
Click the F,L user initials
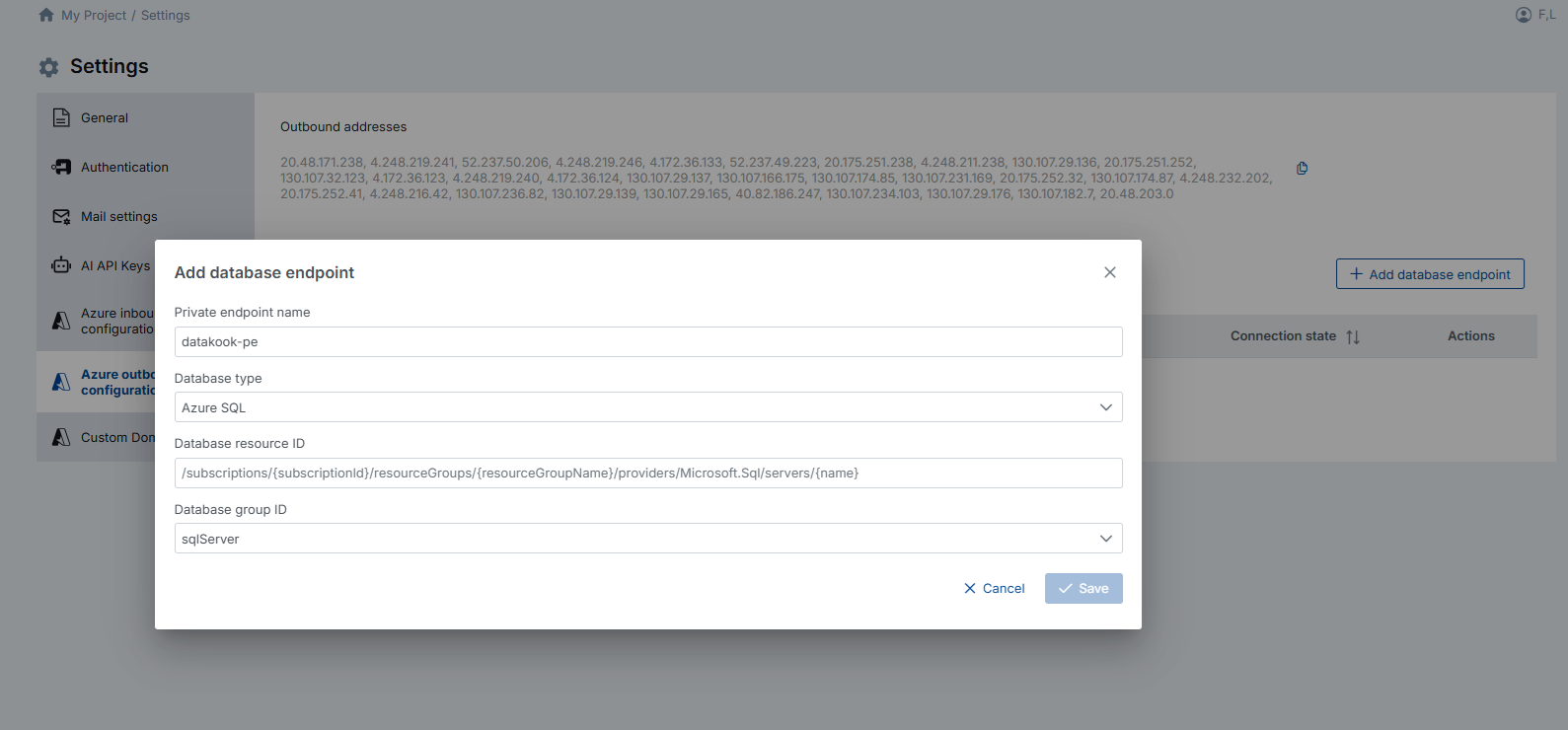point(1547,15)
